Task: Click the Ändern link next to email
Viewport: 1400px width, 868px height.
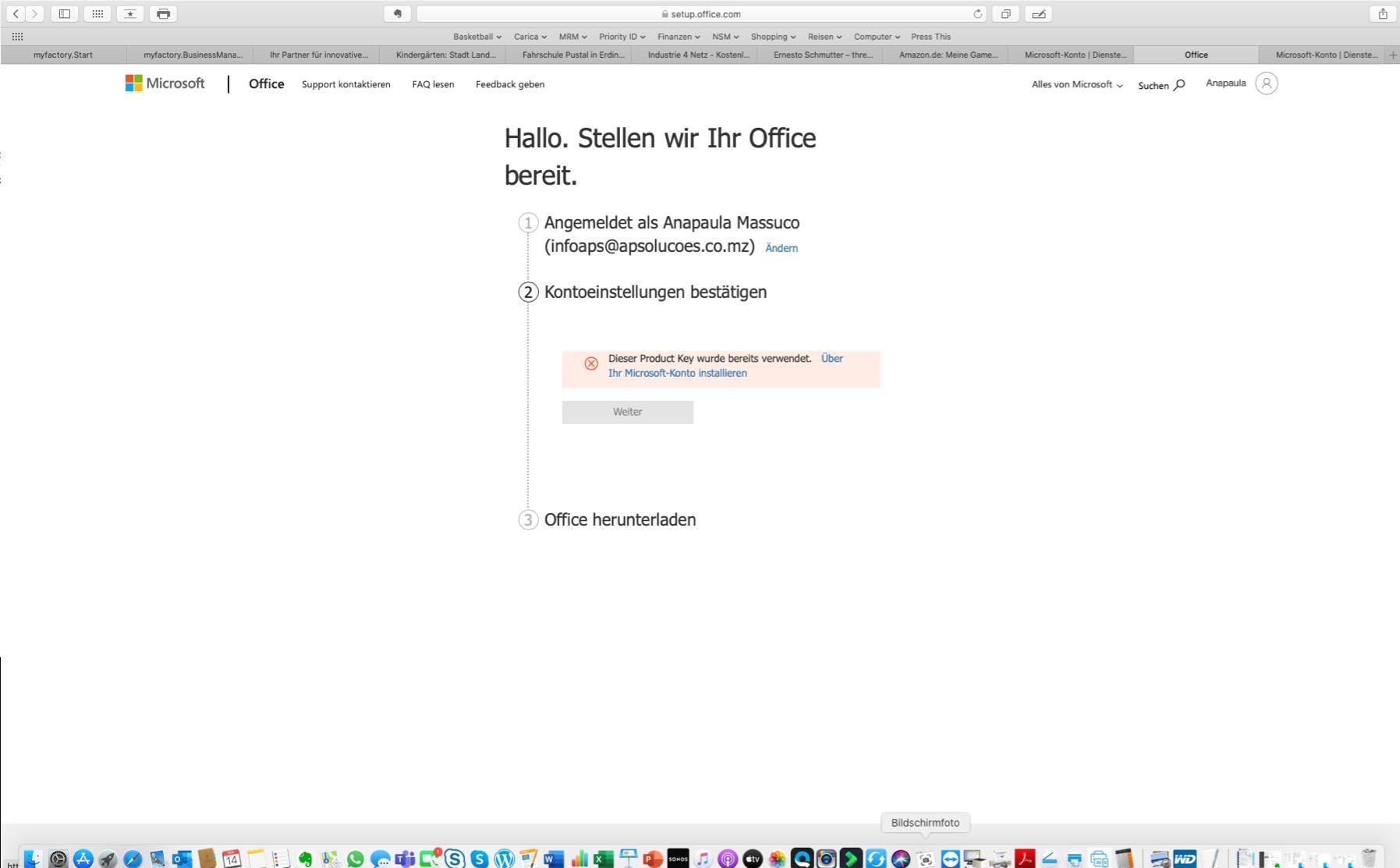Action: (782, 248)
